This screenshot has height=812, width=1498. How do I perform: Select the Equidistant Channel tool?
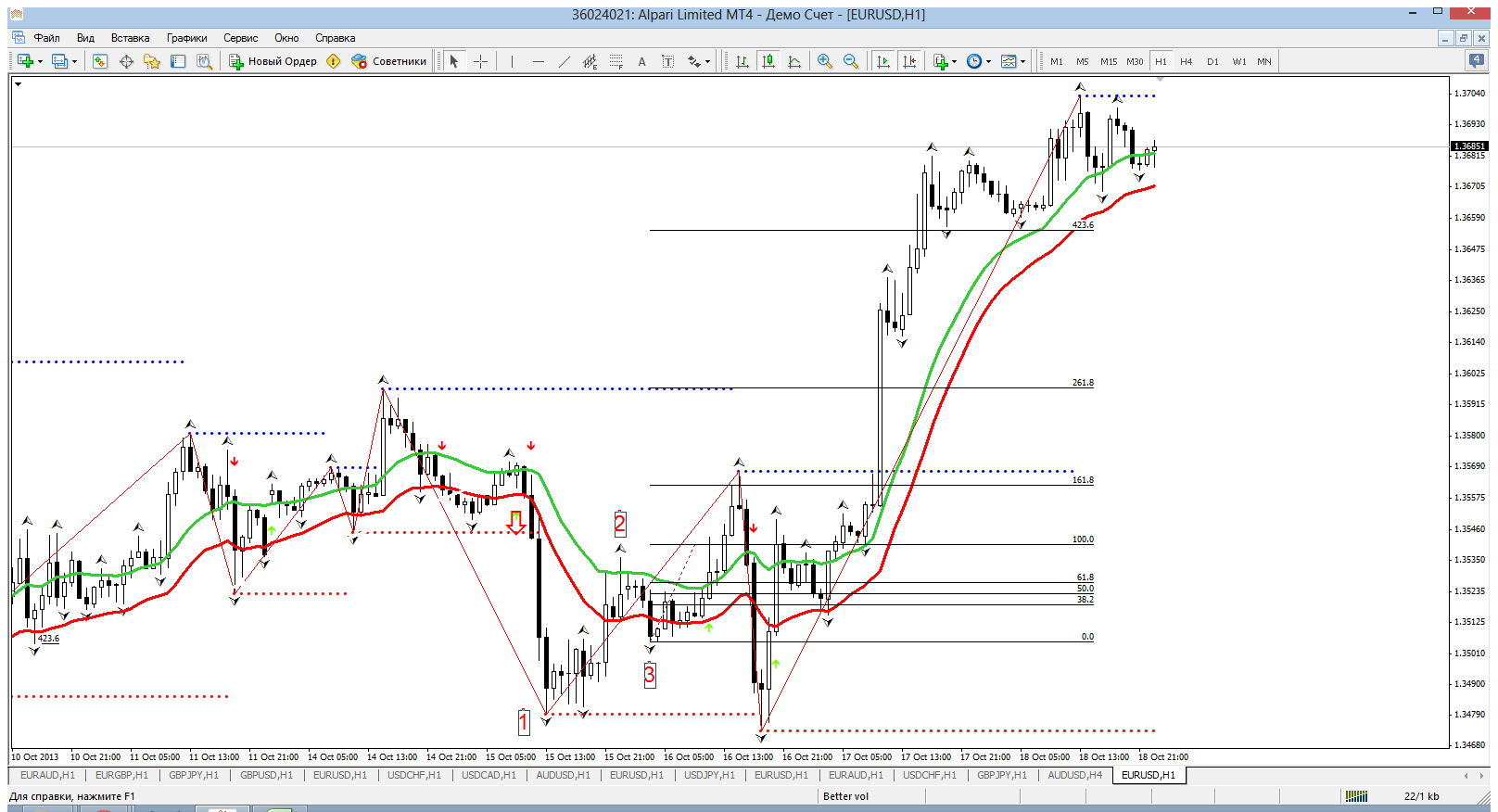click(x=590, y=61)
